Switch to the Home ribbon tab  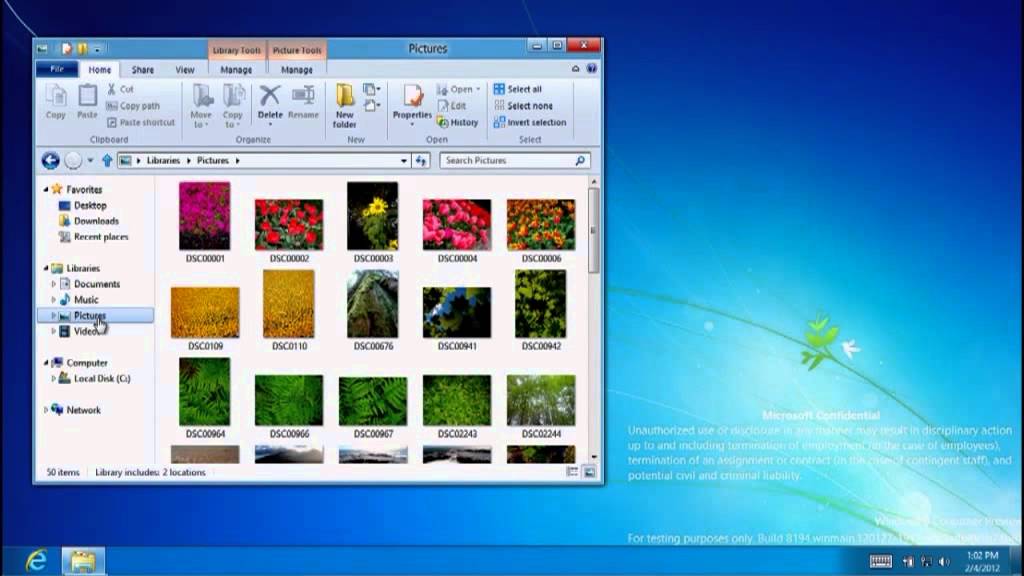[99, 69]
